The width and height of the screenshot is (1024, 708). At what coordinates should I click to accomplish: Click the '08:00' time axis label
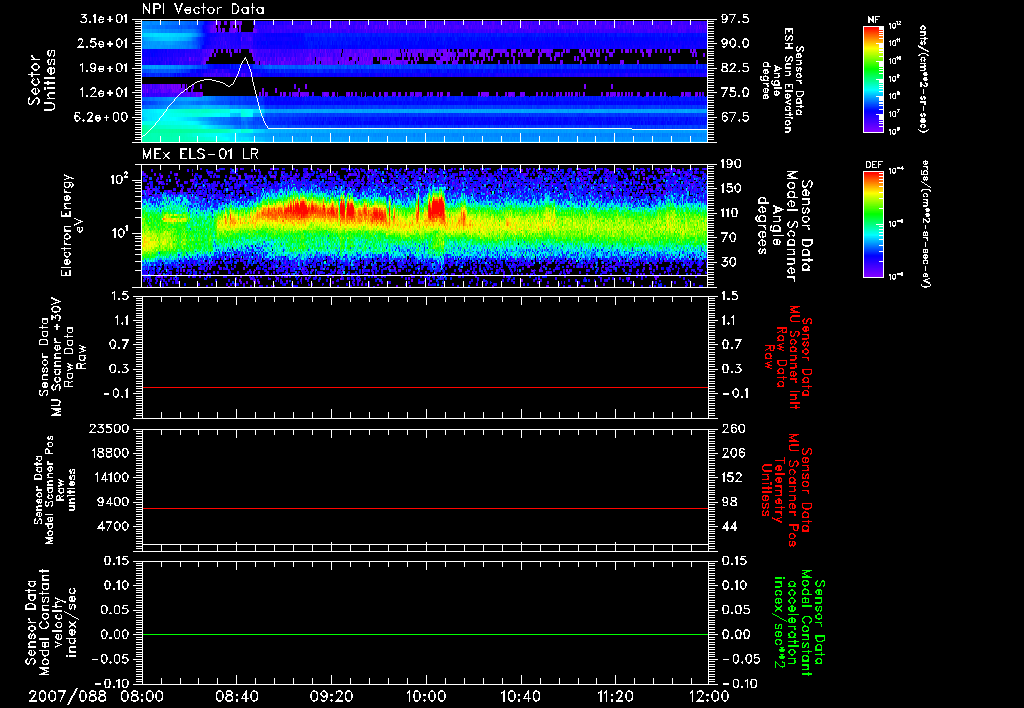pos(142,696)
